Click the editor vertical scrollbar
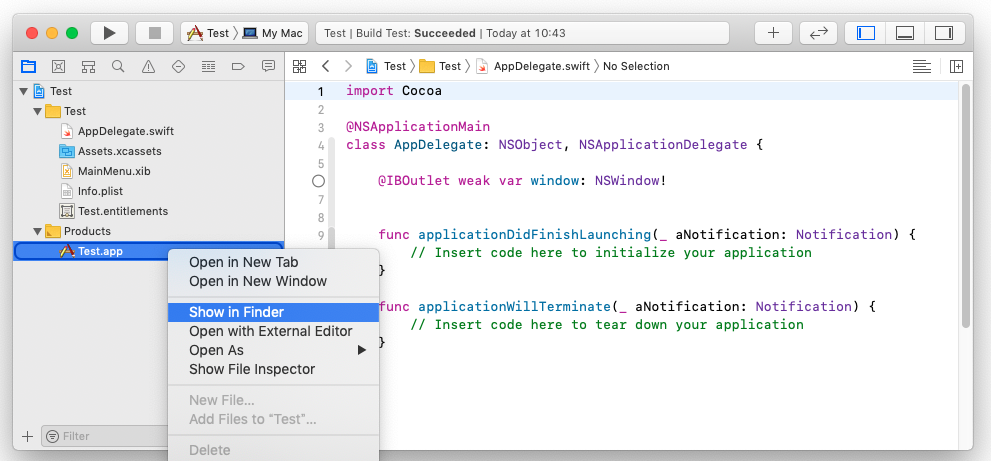The image size is (991, 461). (966, 206)
